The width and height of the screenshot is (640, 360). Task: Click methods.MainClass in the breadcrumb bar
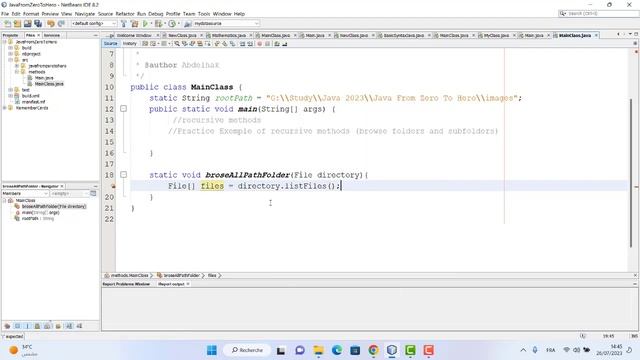coord(129,276)
